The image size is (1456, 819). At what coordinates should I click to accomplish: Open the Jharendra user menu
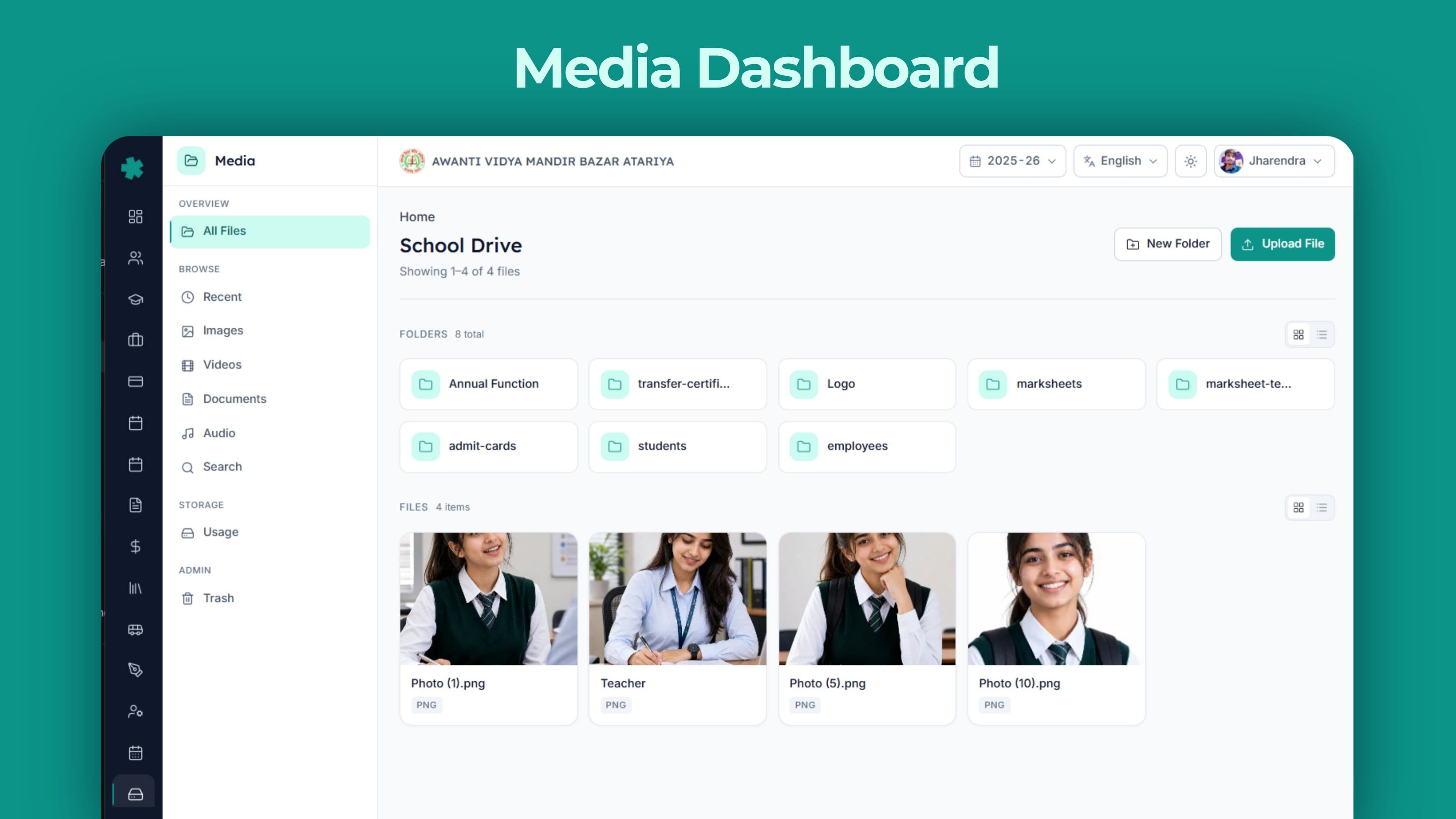[x=1274, y=161]
